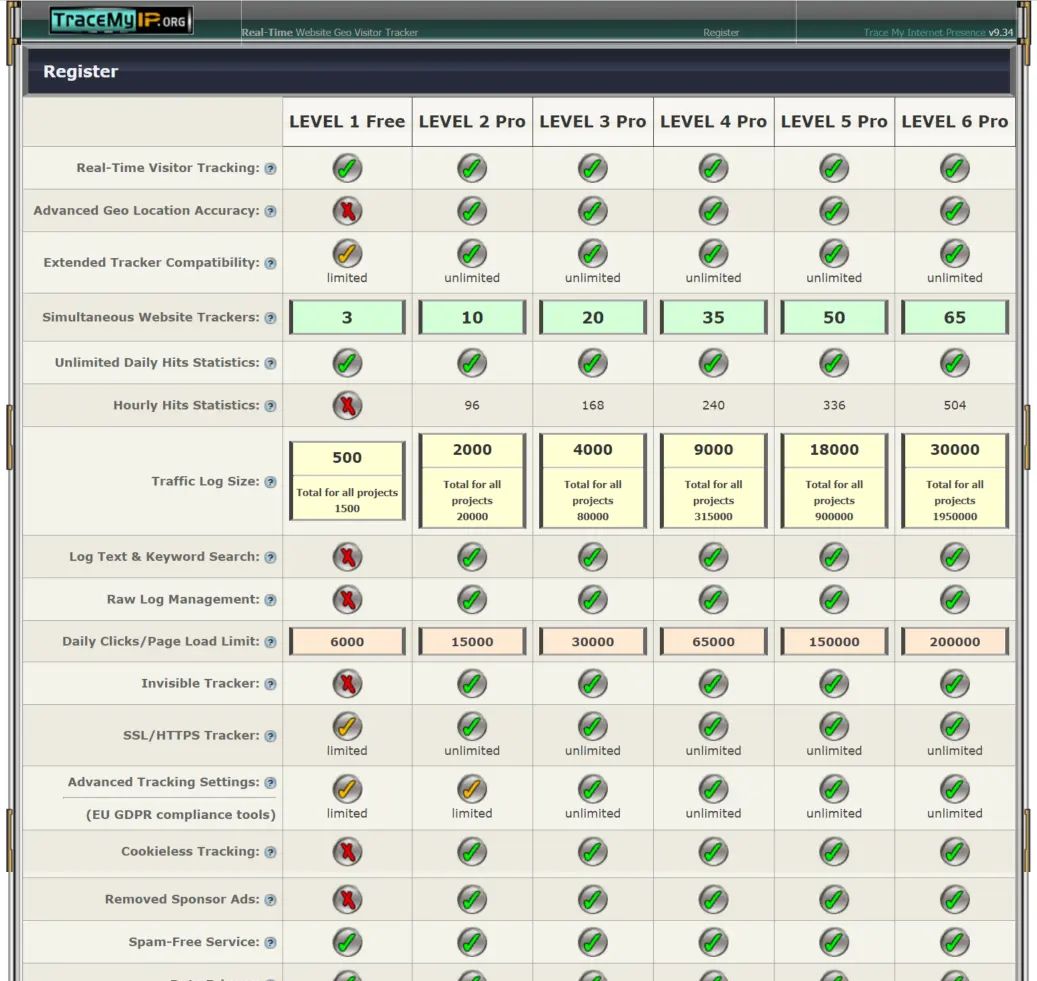This screenshot has width=1037, height=981.
Task: Click the EU GDPR compliance tools label
Action: (x=181, y=815)
